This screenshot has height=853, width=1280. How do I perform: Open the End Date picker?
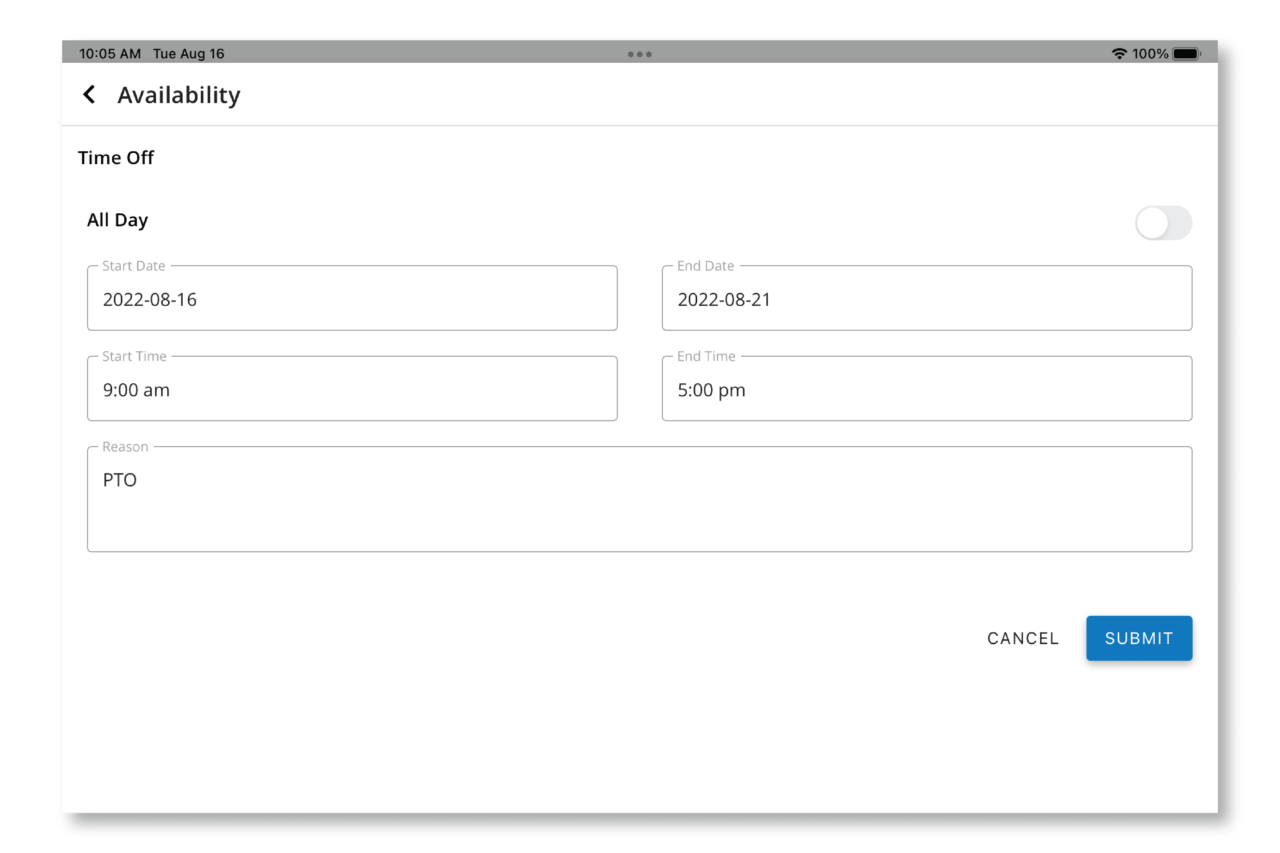926,298
